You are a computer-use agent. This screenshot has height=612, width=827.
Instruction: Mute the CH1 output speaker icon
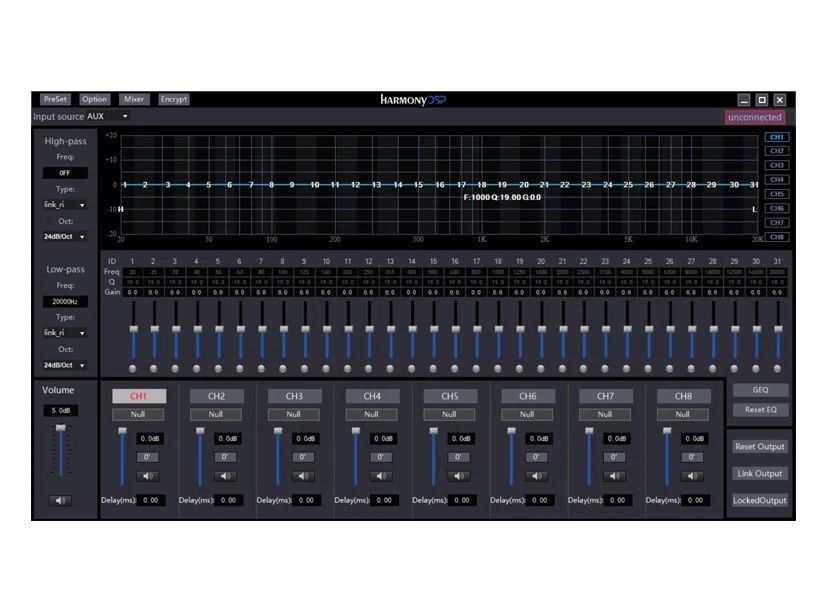[x=148, y=476]
